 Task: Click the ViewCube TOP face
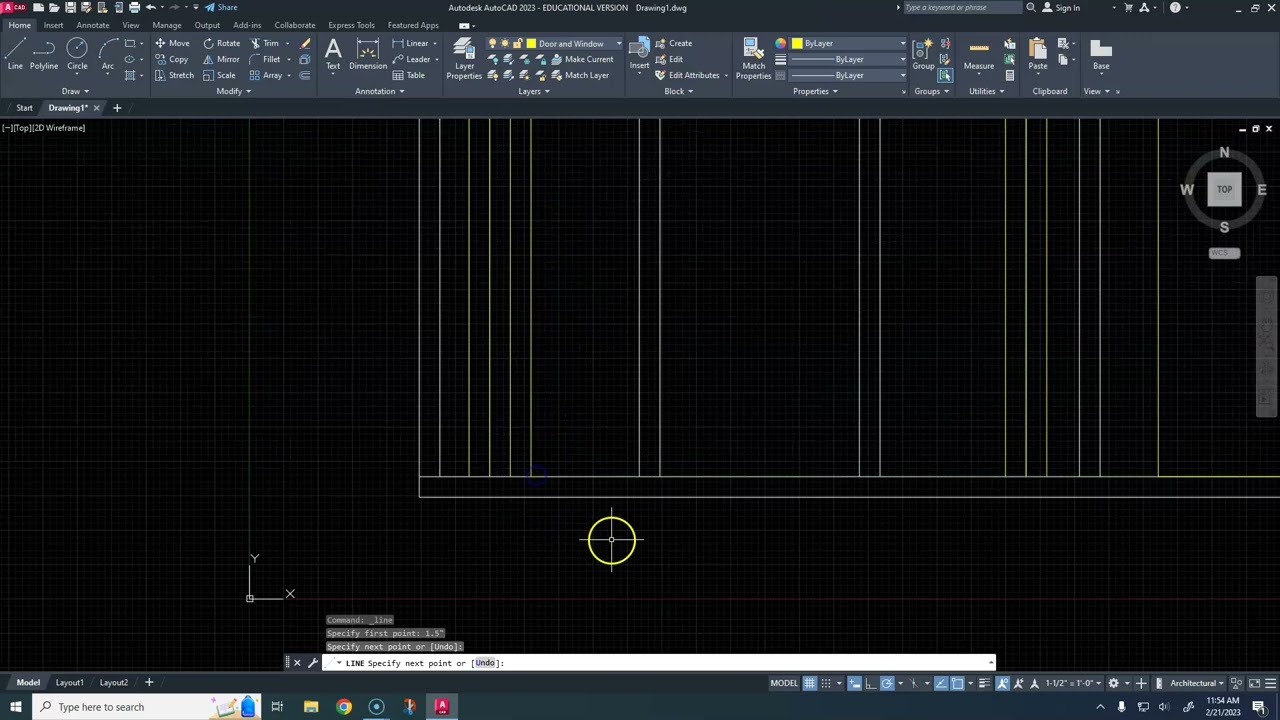pos(1224,189)
